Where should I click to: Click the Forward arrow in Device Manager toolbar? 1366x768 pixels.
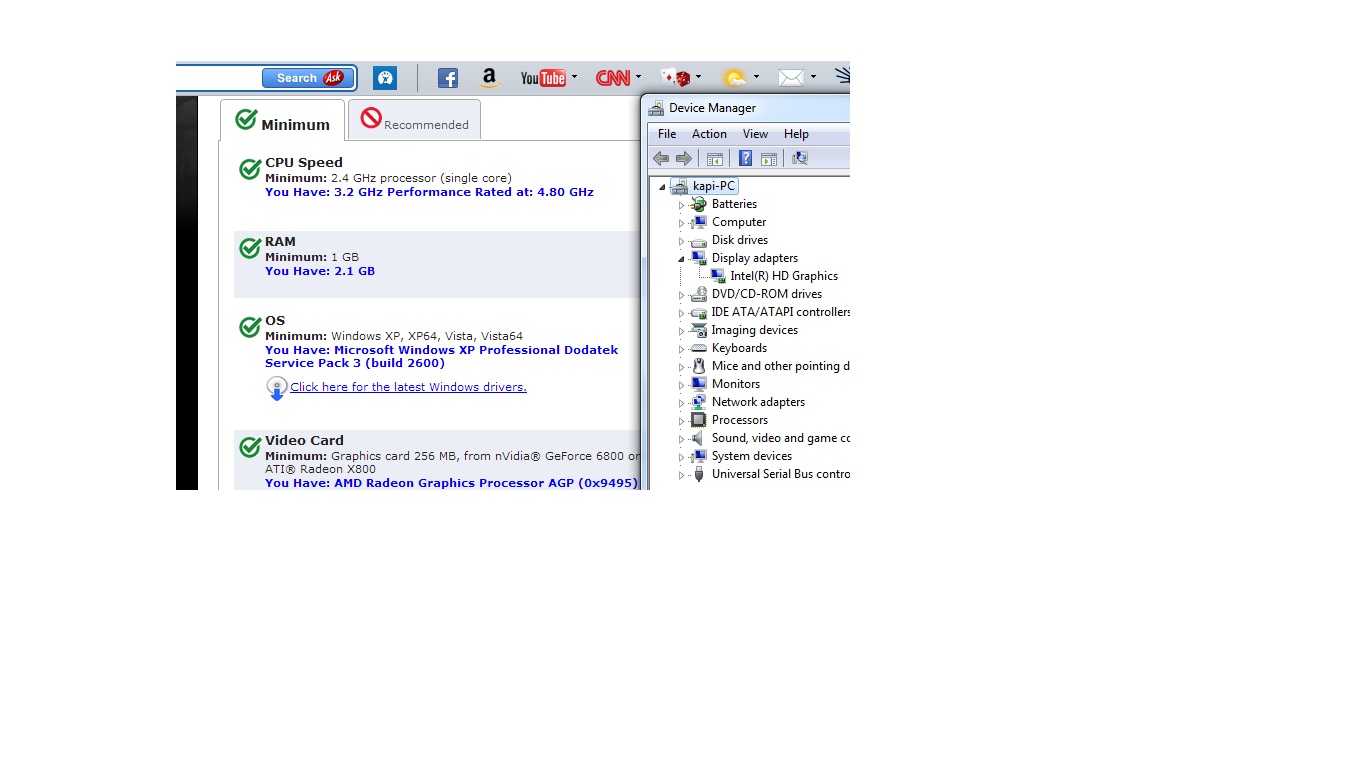pyautogui.click(x=684, y=158)
